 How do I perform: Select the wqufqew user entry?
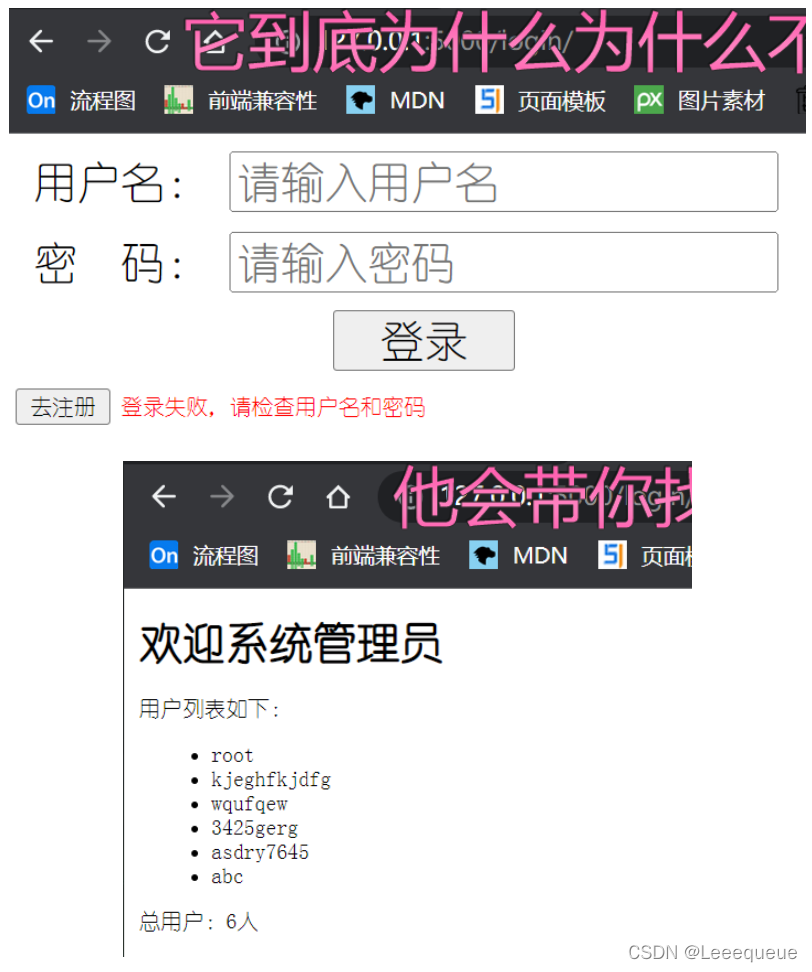pos(249,804)
